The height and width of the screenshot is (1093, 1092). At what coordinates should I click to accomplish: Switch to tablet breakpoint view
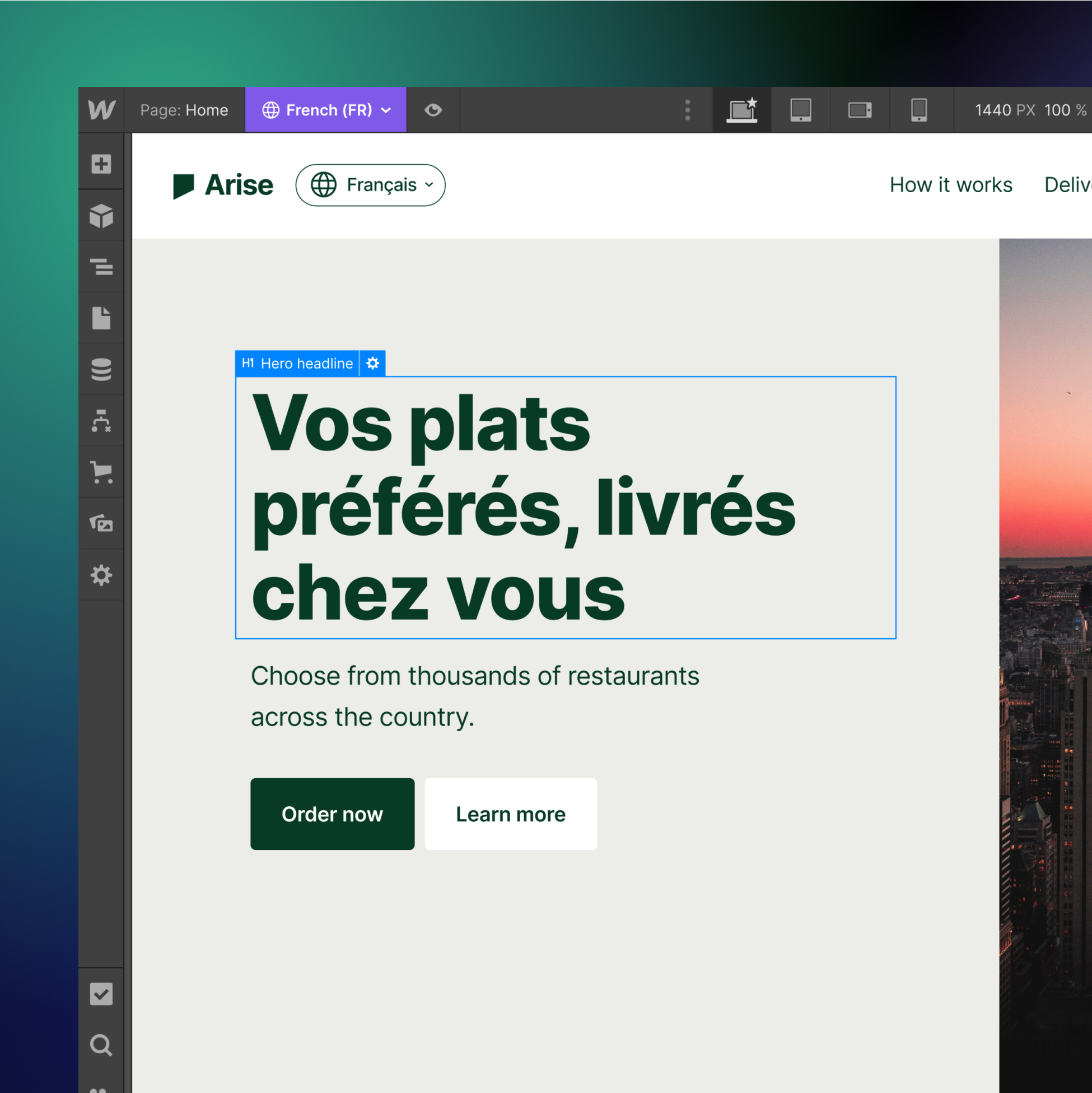point(800,110)
